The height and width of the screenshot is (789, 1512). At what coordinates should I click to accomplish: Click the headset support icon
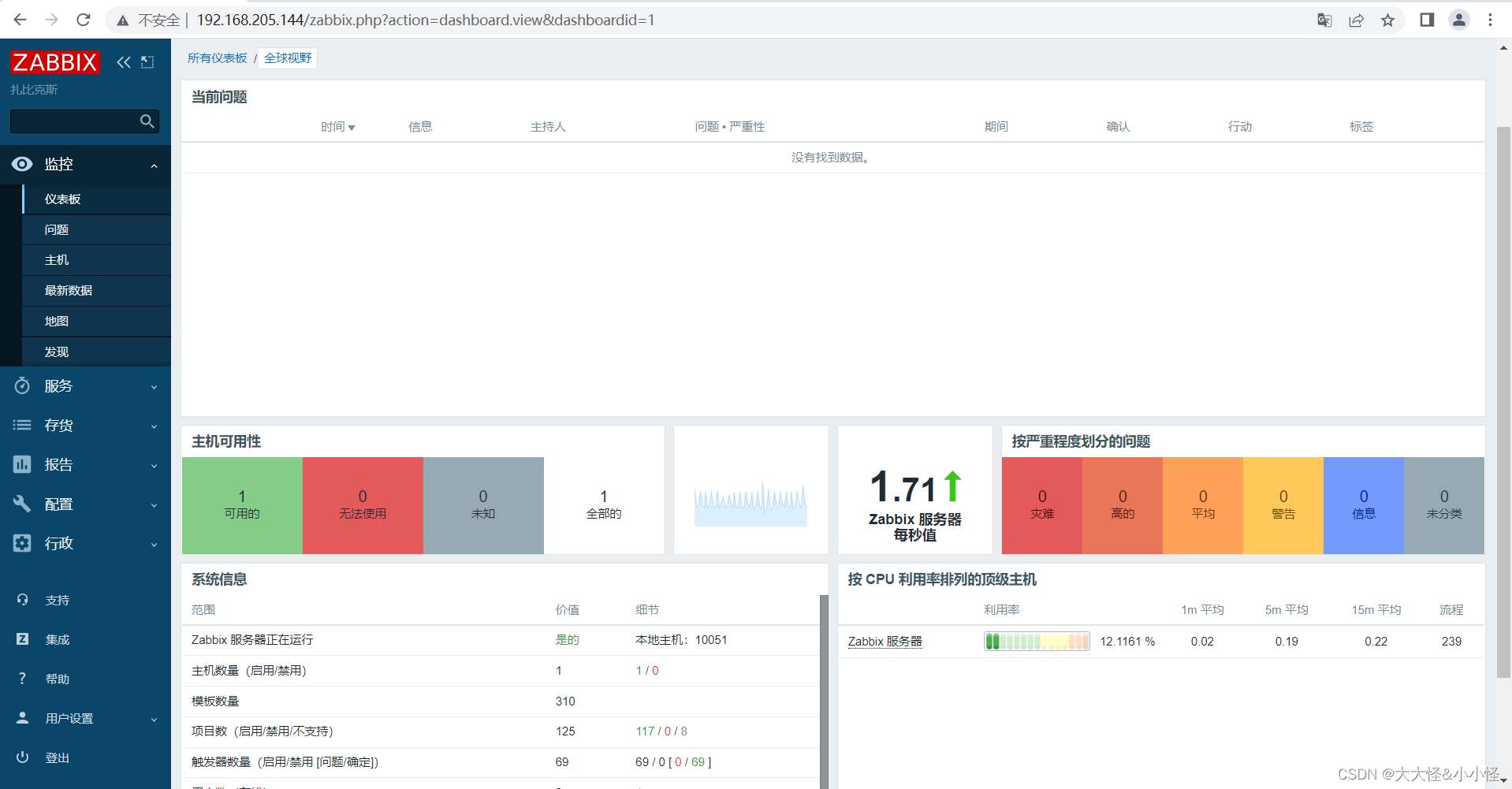(x=23, y=600)
